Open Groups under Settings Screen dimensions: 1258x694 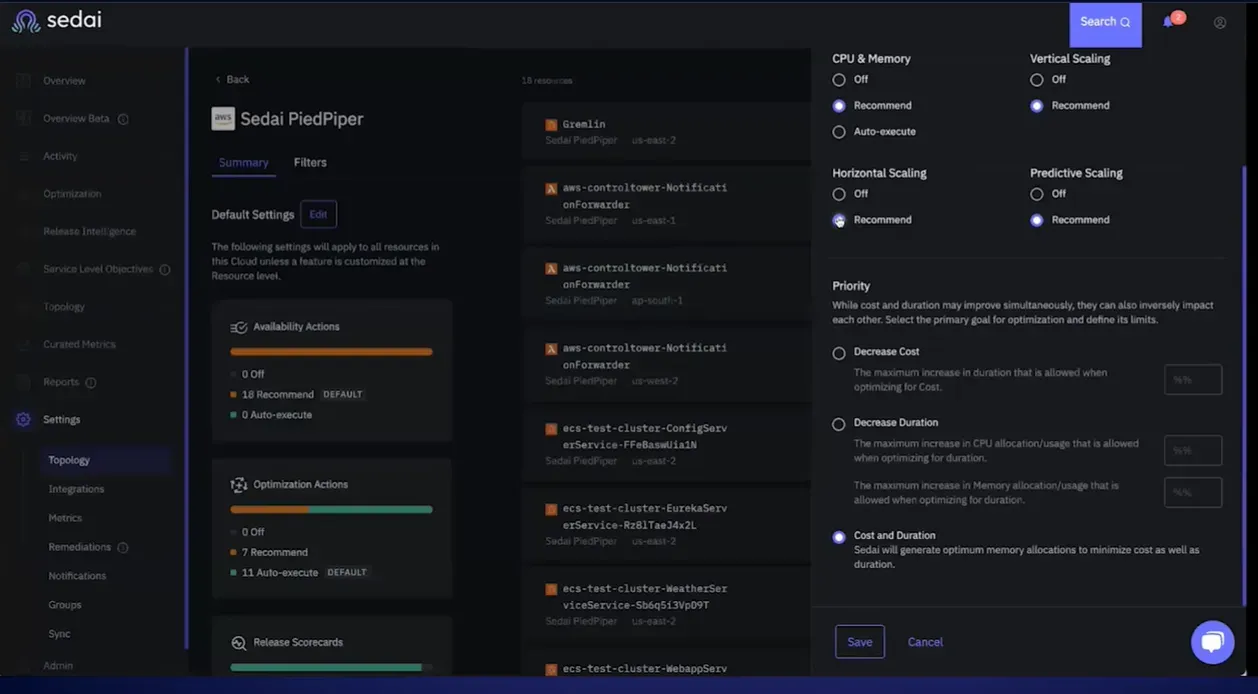65,606
